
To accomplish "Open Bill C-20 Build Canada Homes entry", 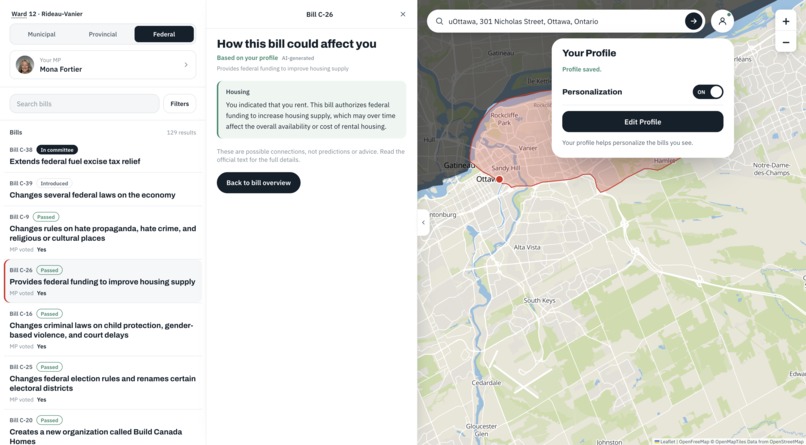I will coord(103,429).
